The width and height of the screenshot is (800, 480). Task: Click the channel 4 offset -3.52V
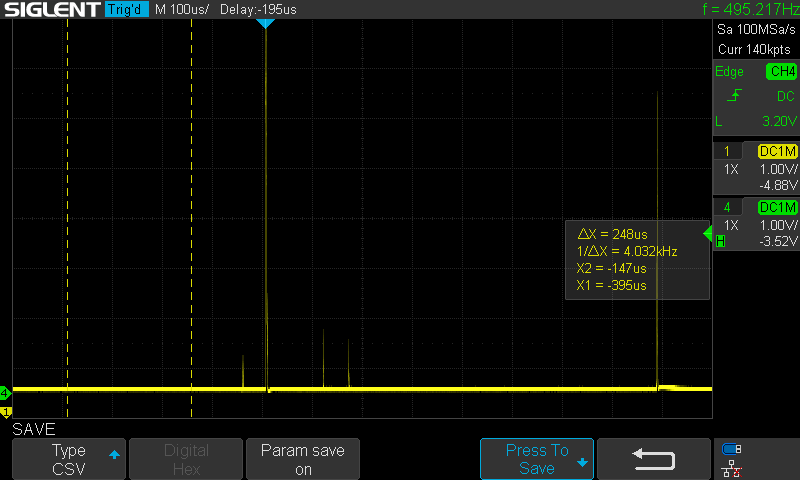coord(778,241)
